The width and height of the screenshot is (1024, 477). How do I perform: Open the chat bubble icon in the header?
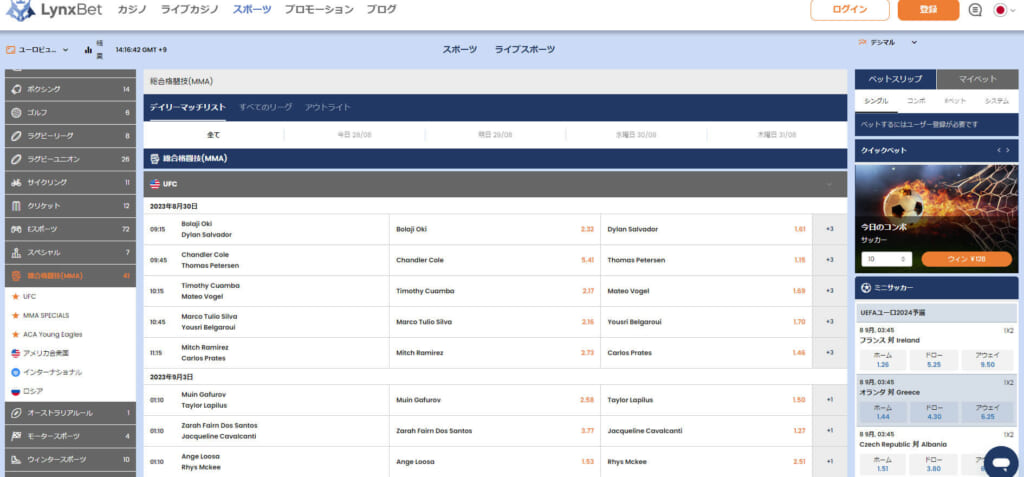(x=975, y=10)
